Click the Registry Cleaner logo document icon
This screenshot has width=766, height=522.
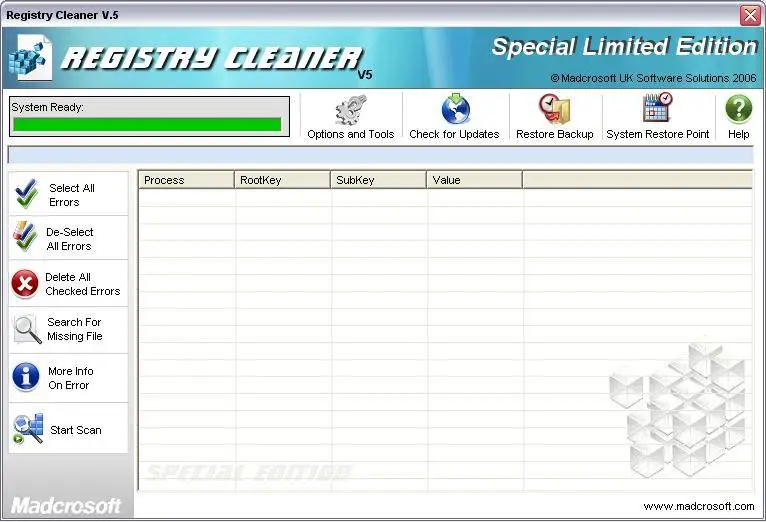point(30,58)
